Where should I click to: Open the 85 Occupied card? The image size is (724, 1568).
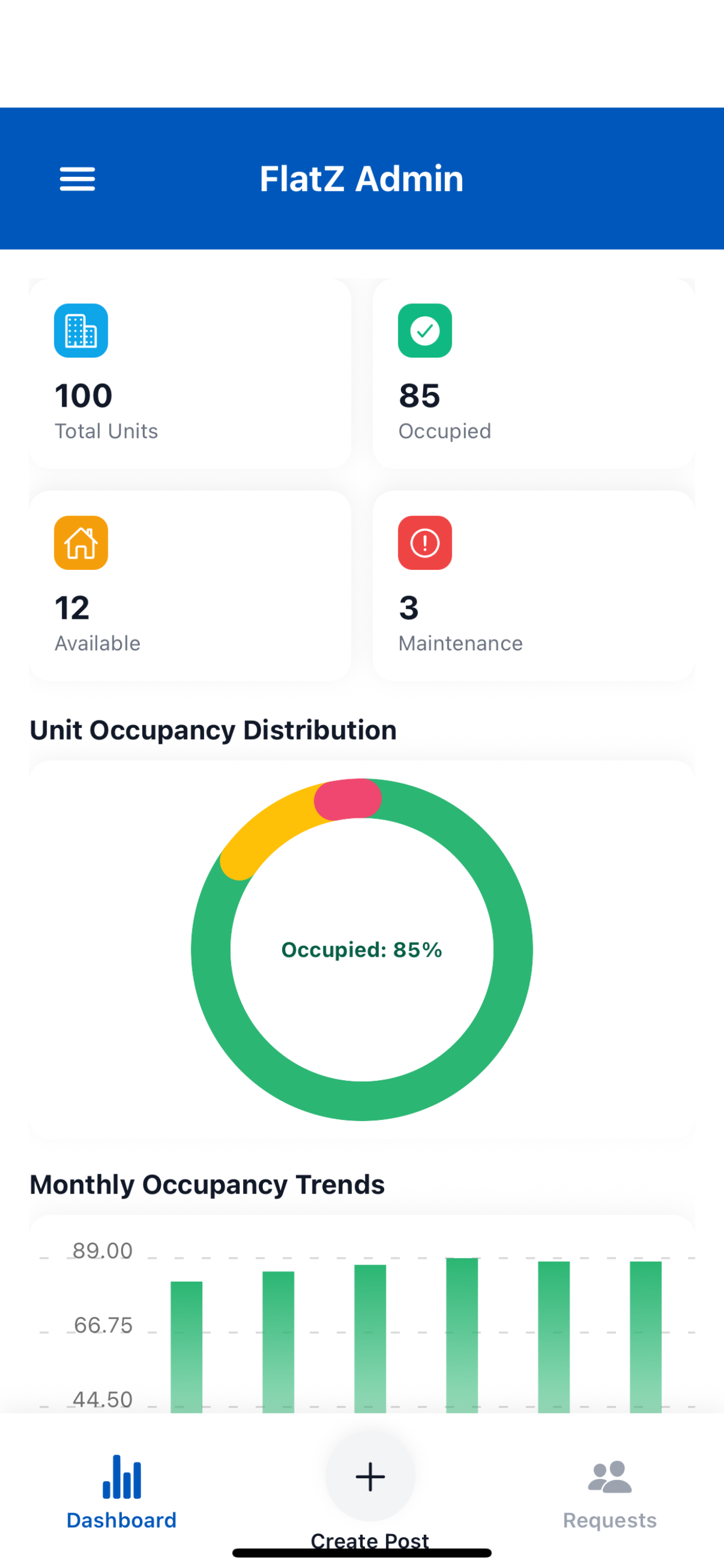[x=533, y=374]
